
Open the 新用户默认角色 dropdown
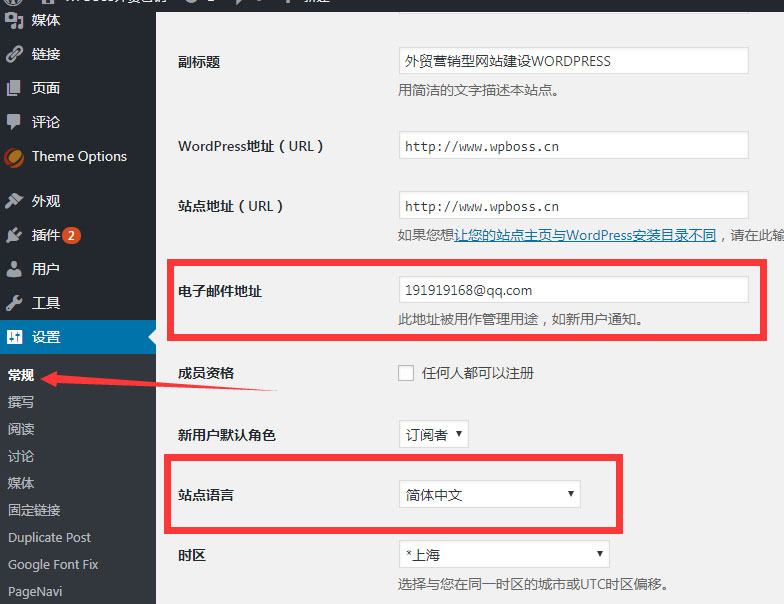coord(434,434)
